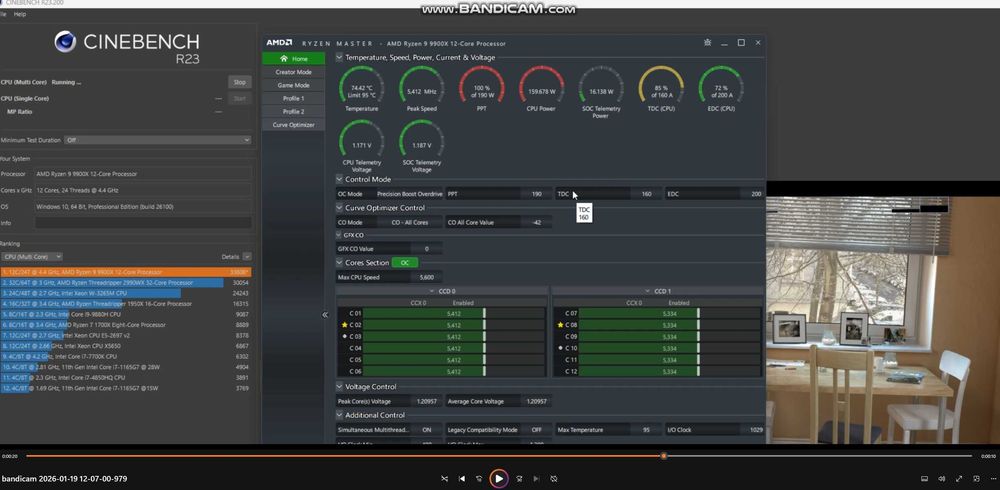Rewind using the skip-back icon

(x=479, y=479)
